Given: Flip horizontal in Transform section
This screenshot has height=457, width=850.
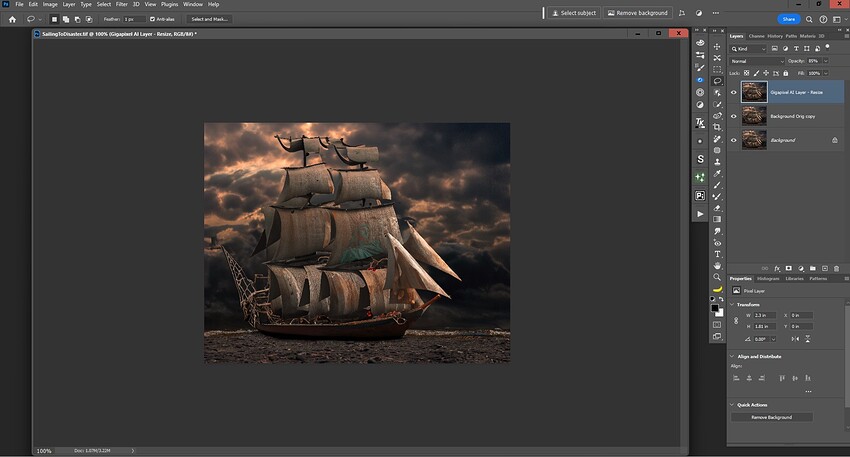Looking at the screenshot, I should 795,339.
